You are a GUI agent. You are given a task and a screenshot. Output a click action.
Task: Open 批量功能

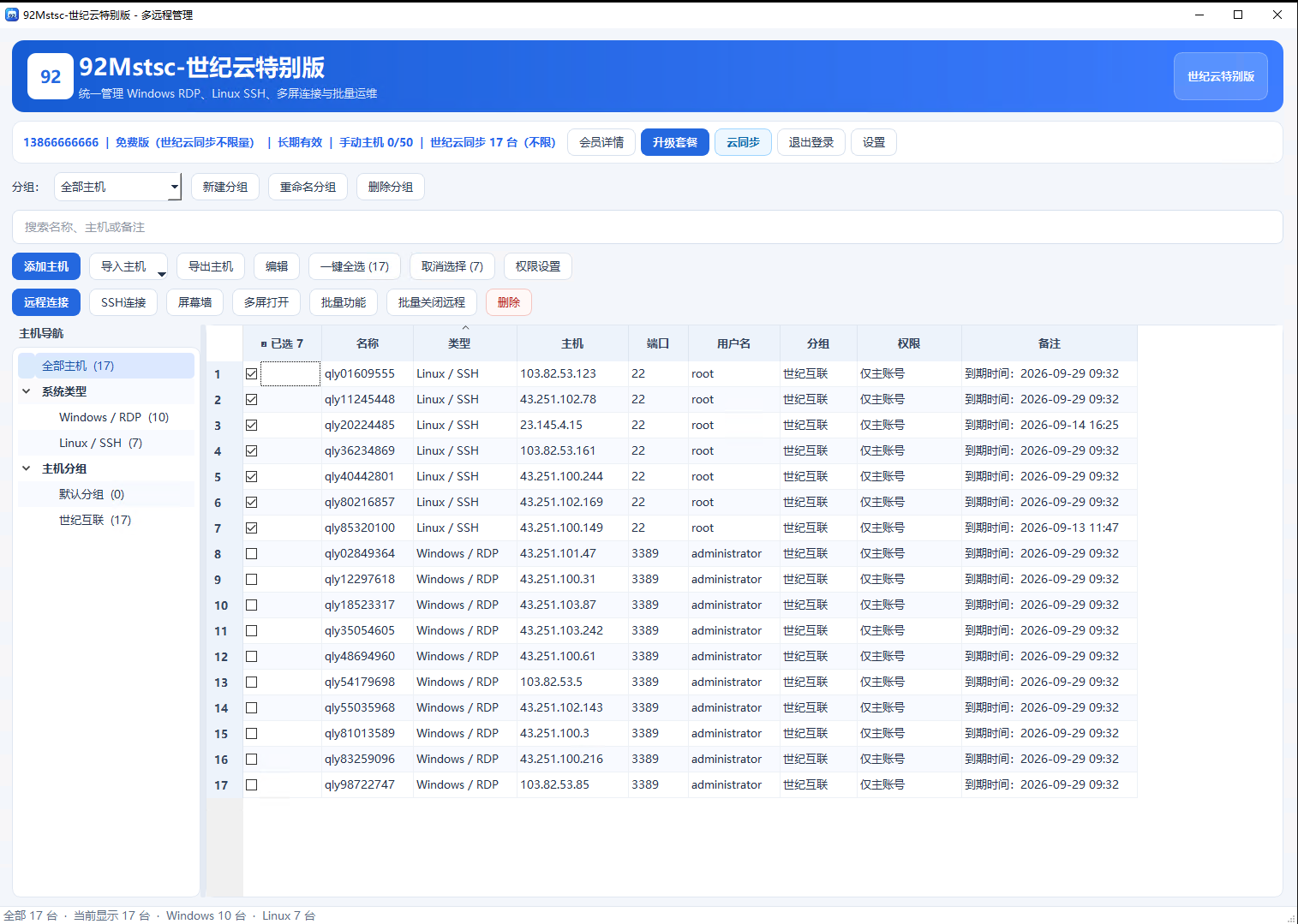(x=344, y=302)
